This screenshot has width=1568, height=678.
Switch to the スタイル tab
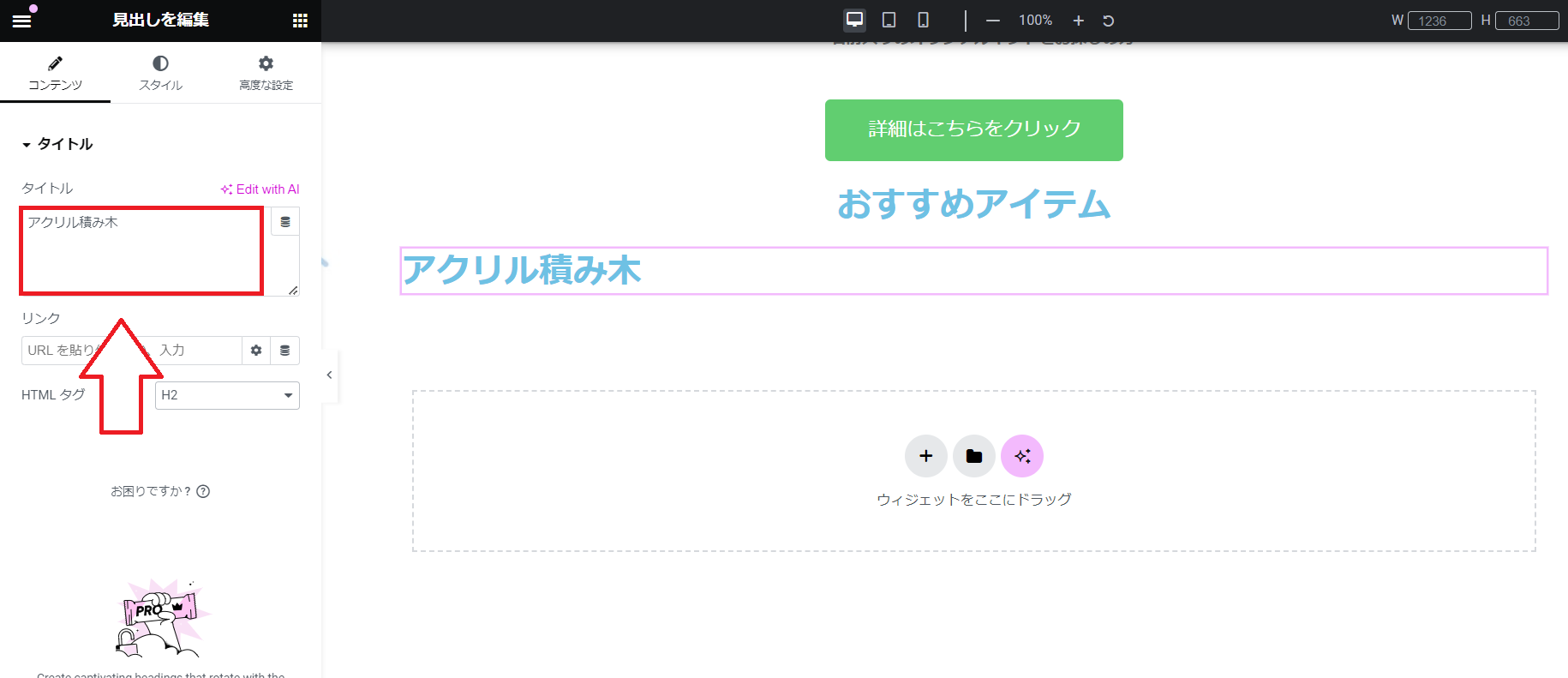160,73
